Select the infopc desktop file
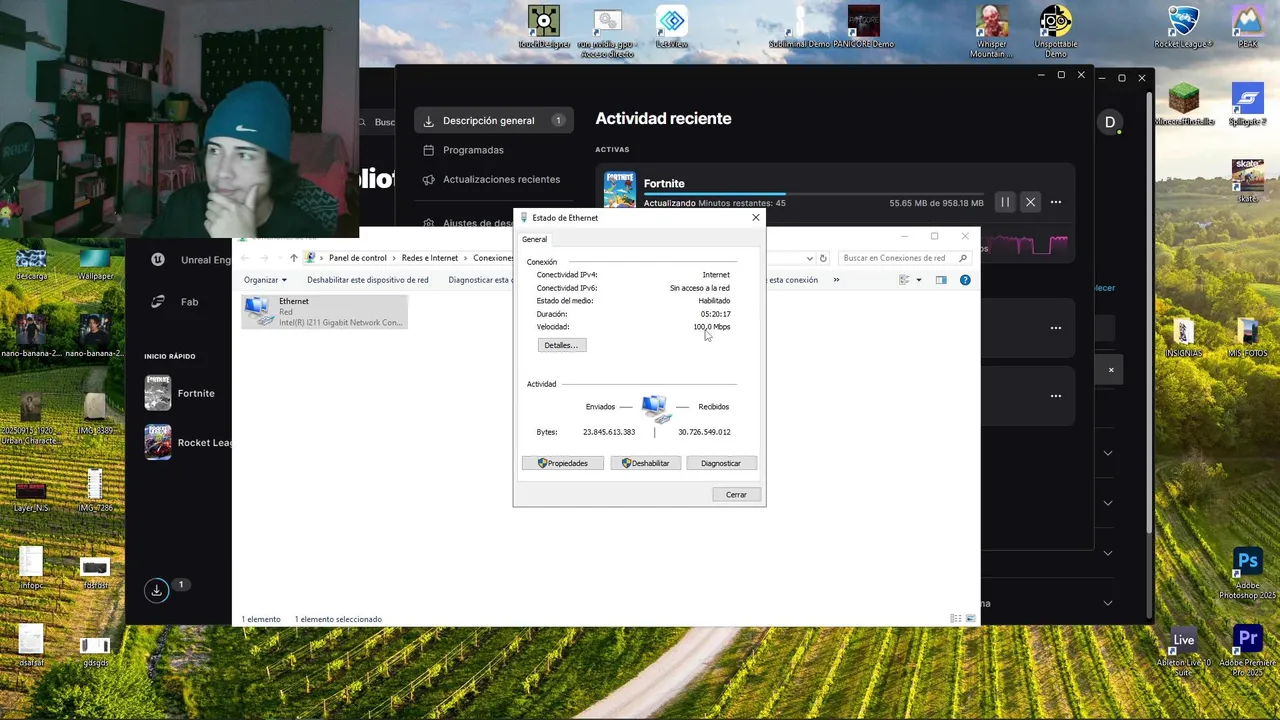This screenshot has width=1280, height=720. (31, 569)
